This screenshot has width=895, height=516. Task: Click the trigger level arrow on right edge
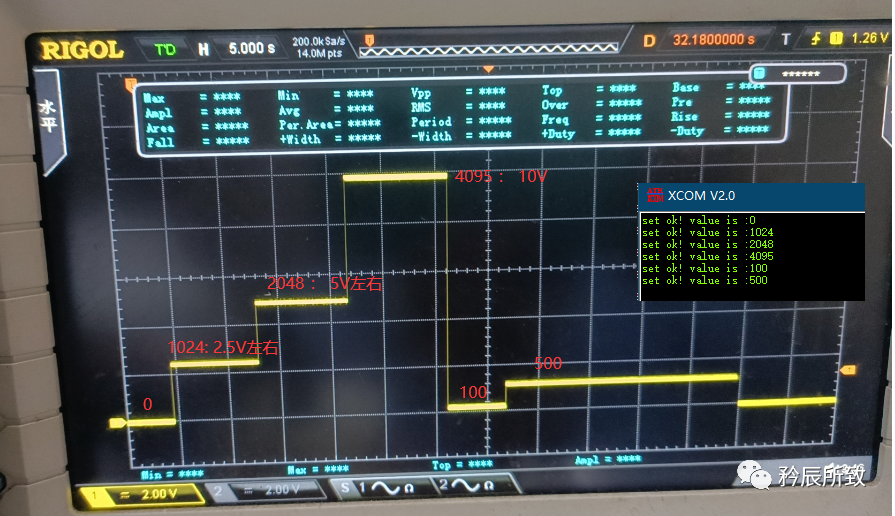coord(848,371)
